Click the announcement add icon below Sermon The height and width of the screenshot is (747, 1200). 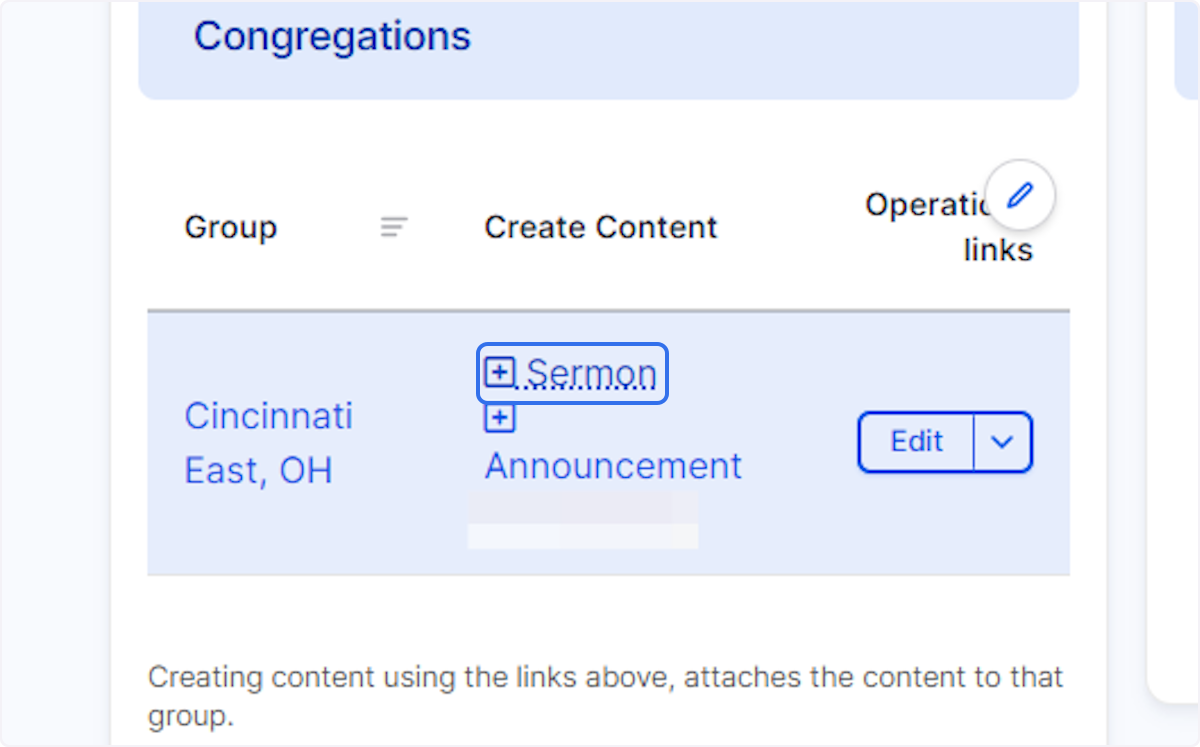click(x=499, y=417)
